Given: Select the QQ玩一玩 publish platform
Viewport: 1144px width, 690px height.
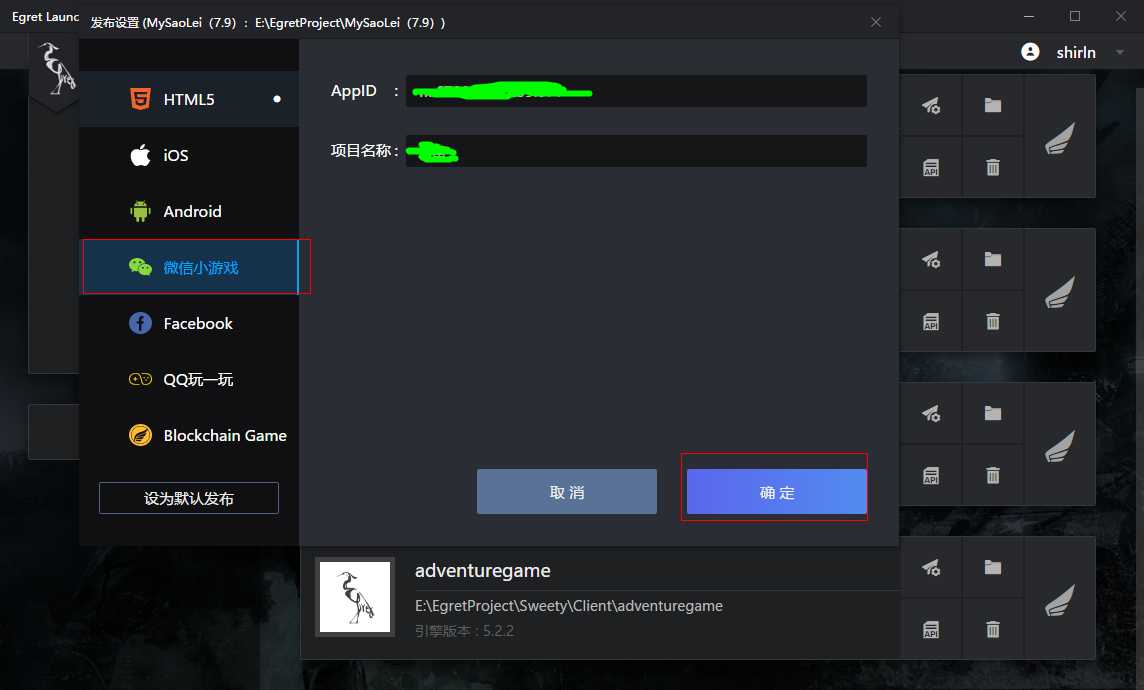Looking at the screenshot, I should (189, 379).
